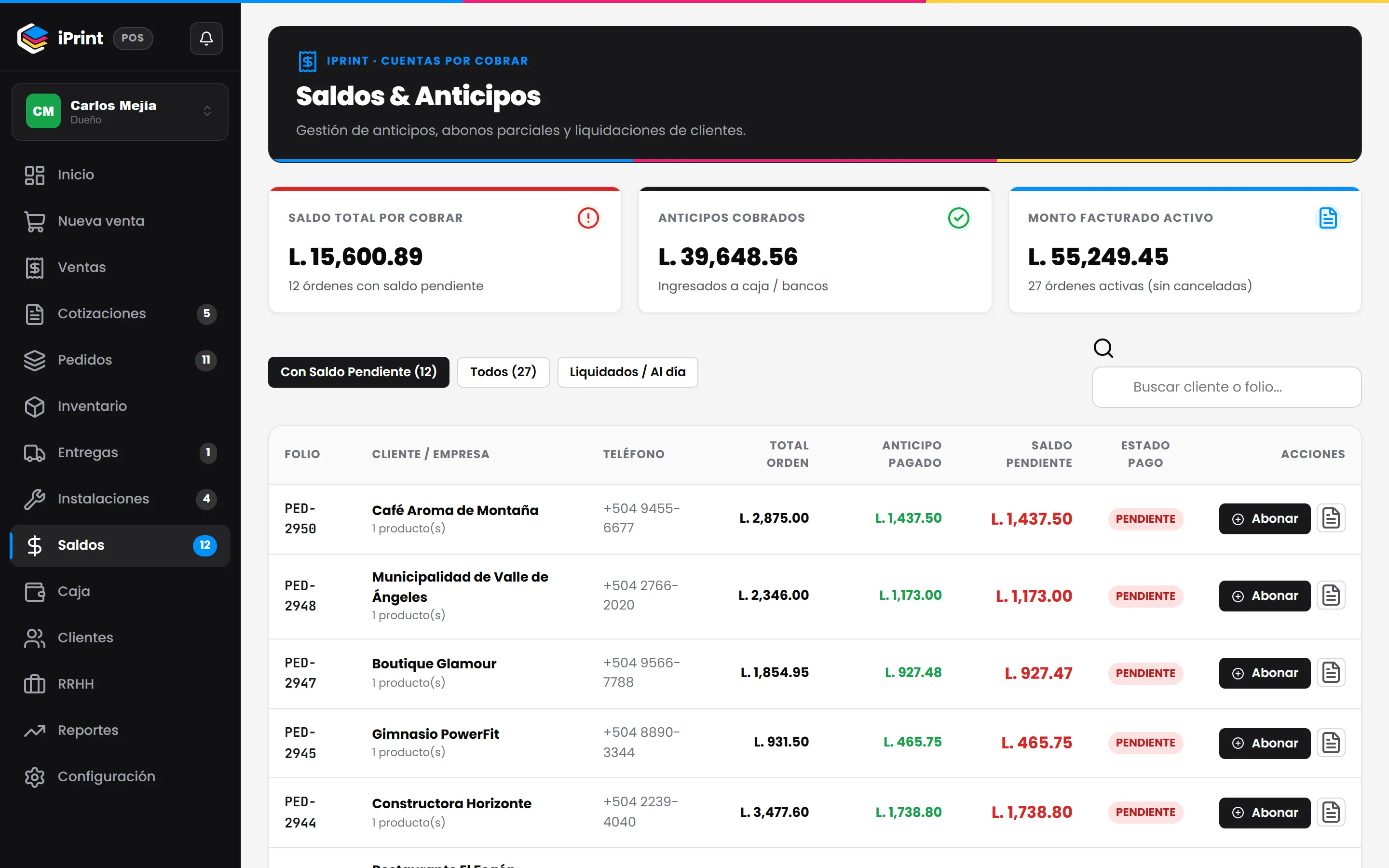
Task: Click the Cotizaciones badge showing 5
Action: pyautogui.click(x=206, y=314)
